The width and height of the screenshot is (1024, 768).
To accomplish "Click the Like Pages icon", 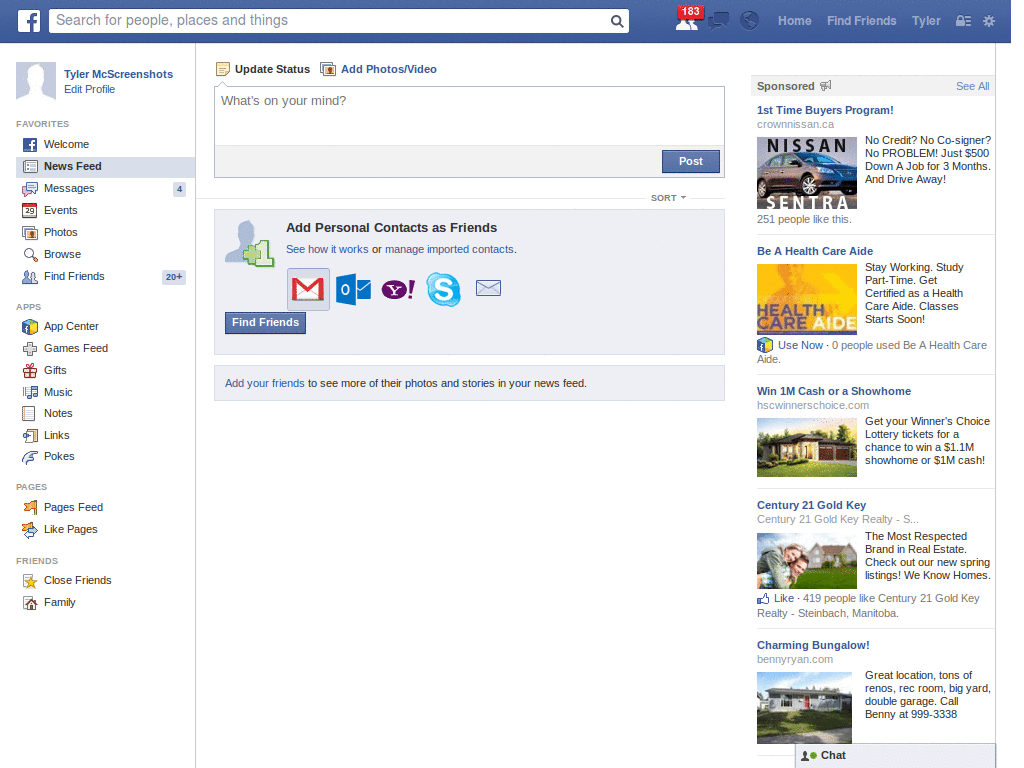I will pos(30,530).
